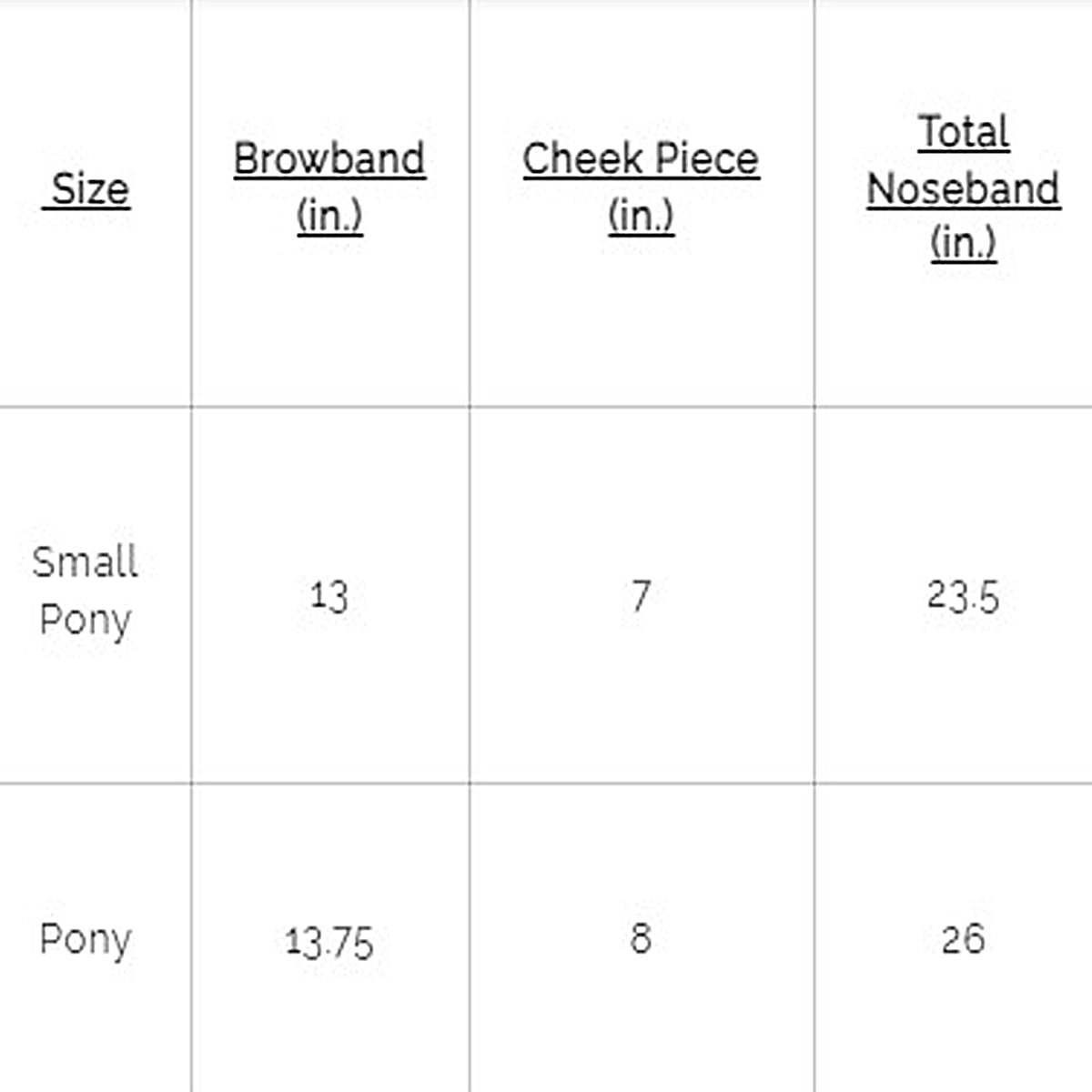
Task: Click the word Piece in header
Action: [707, 159]
